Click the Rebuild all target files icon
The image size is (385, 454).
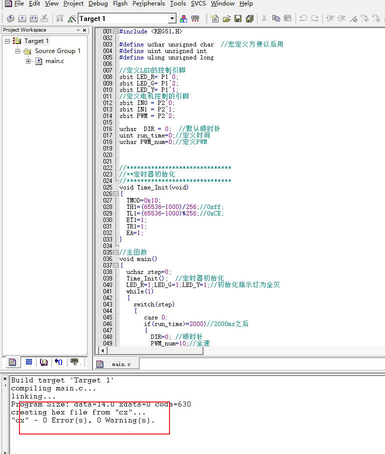[34, 19]
